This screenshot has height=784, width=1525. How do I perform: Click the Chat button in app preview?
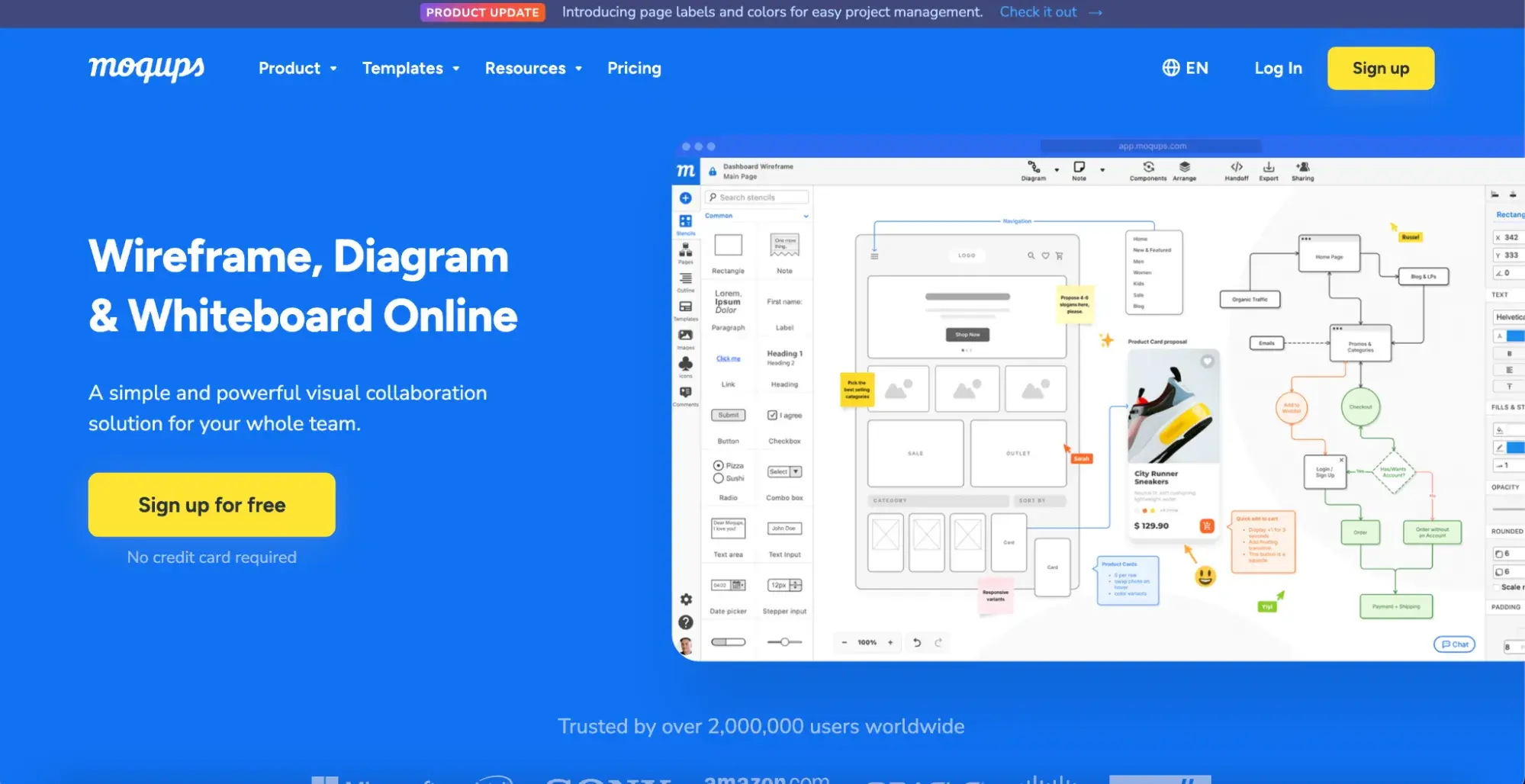point(1454,644)
